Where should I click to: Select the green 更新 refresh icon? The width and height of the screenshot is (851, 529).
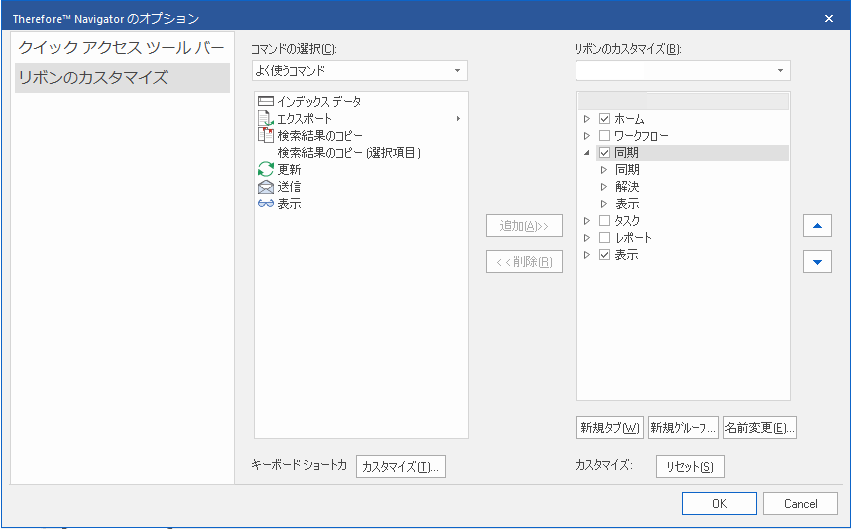[265, 169]
